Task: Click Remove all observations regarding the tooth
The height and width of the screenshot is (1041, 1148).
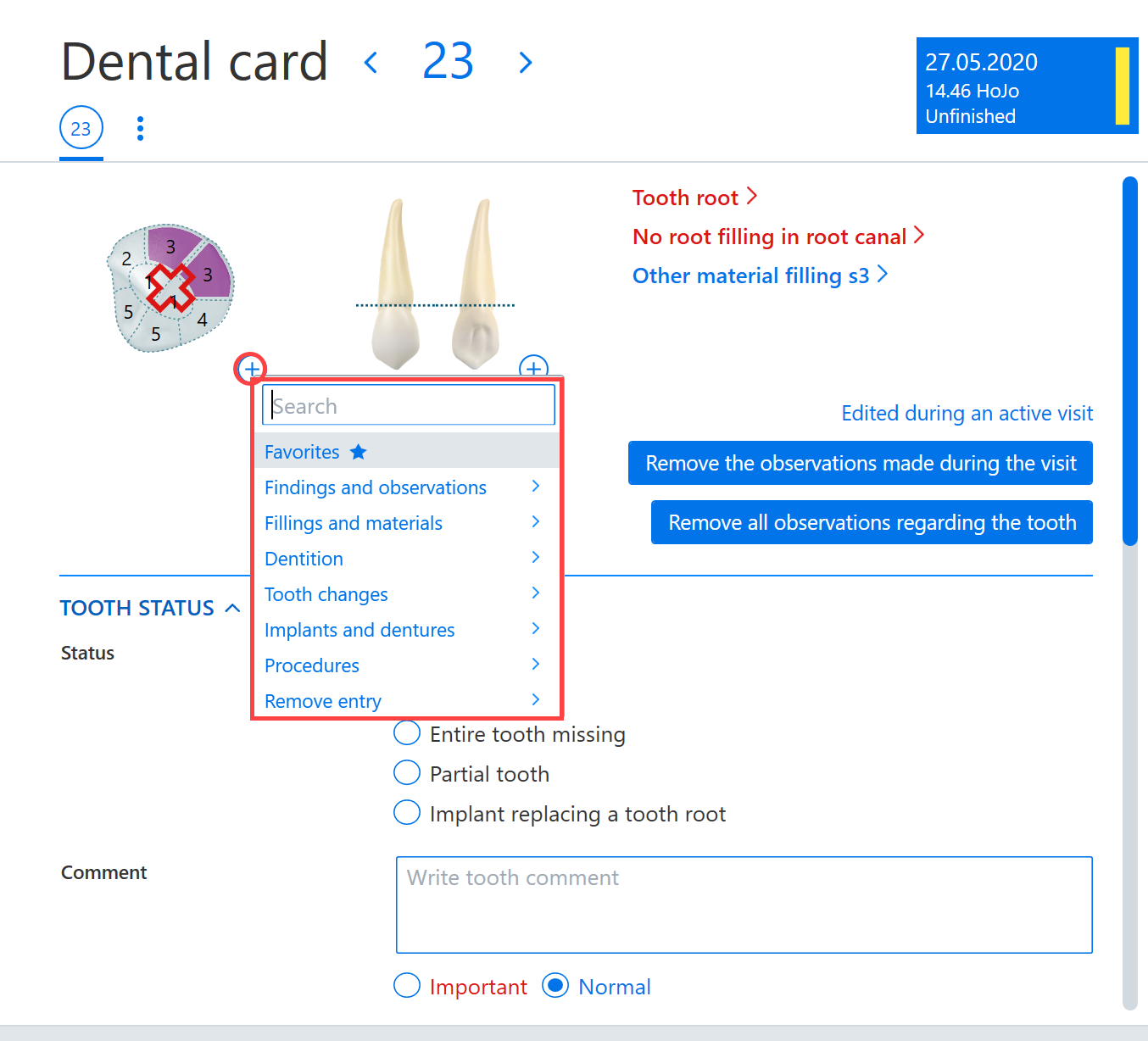Action: point(872,522)
